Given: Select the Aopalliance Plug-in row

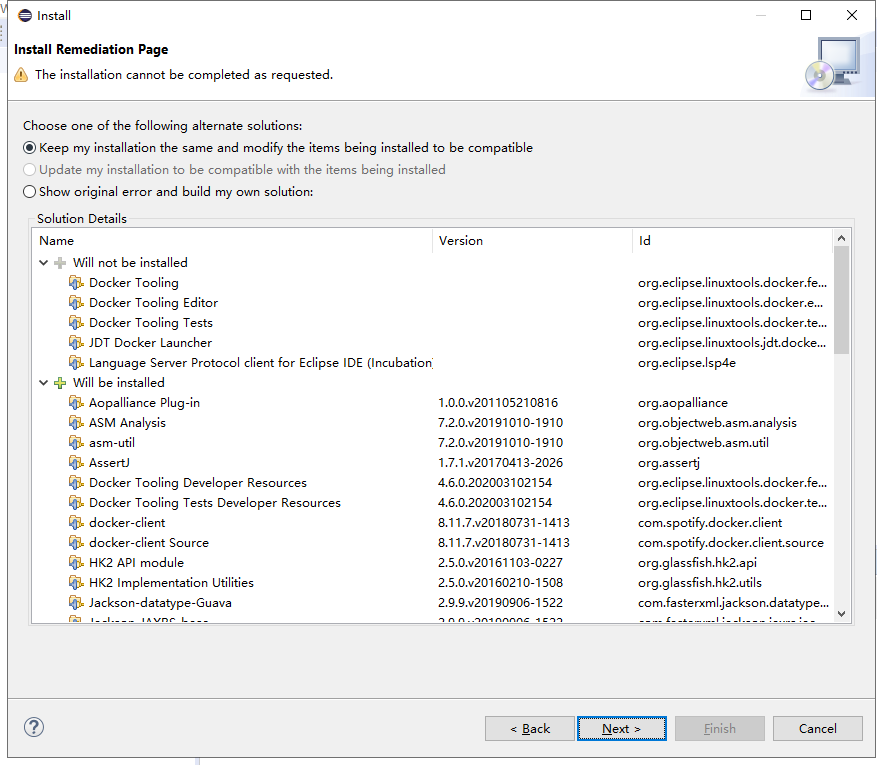Looking at the screenshot, I should pos(432,403).
